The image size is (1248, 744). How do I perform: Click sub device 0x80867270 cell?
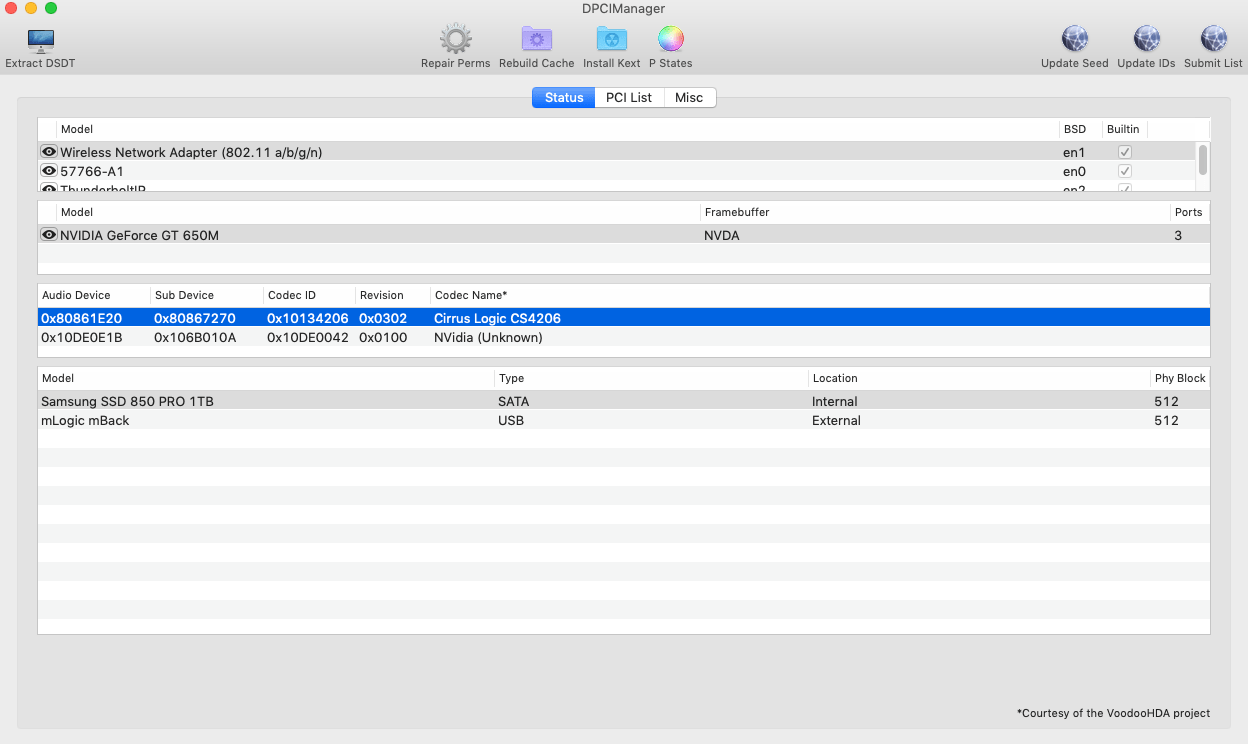click(195, 318)
